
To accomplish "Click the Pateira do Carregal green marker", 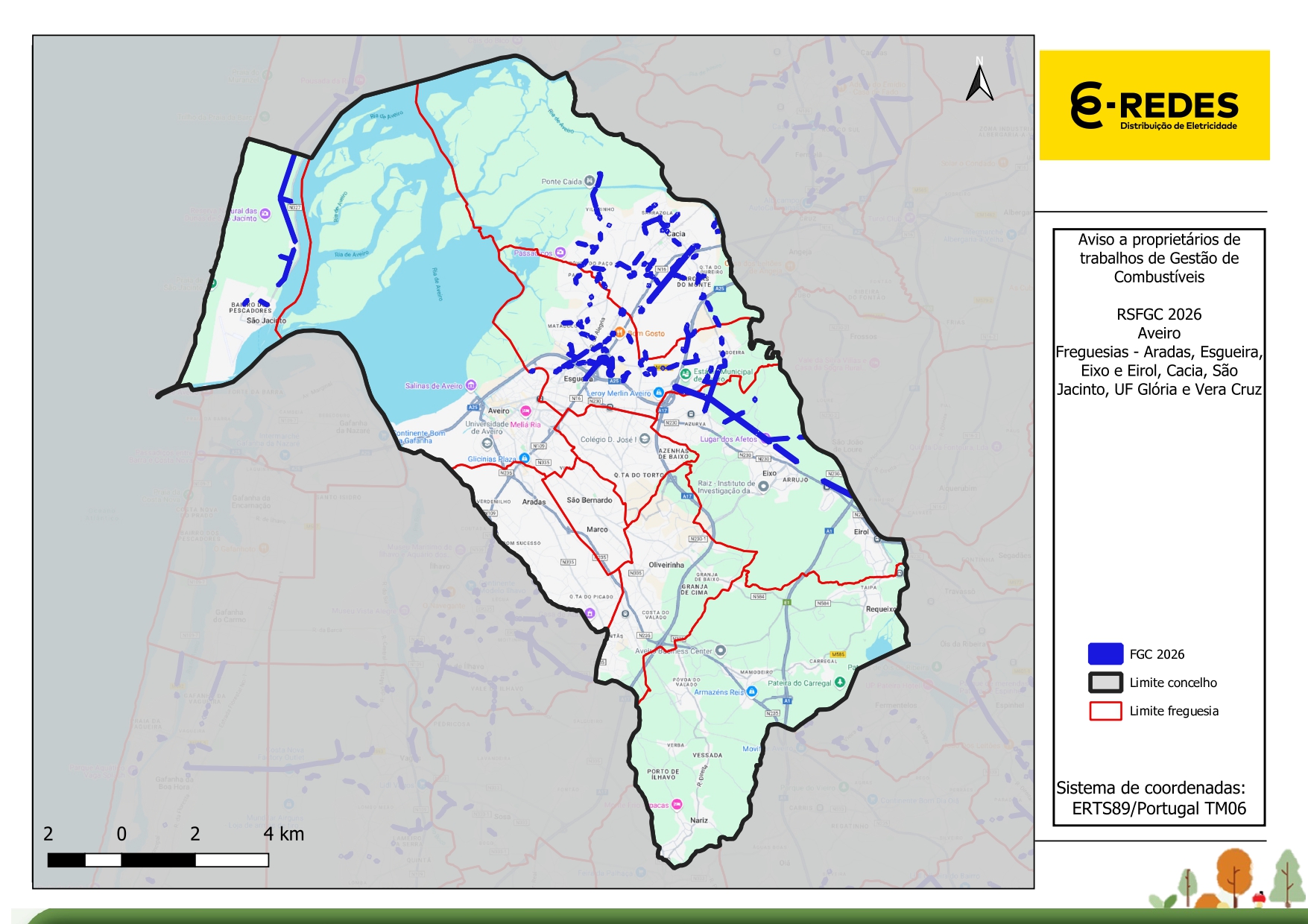I will click(x=840, y=682).
